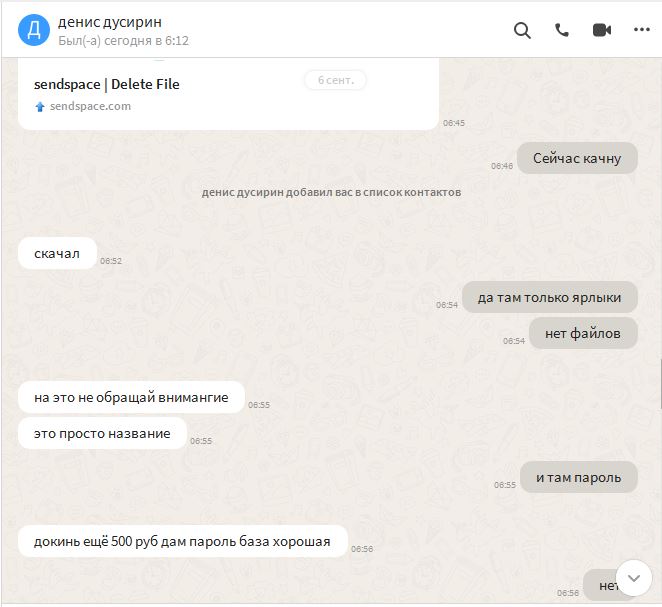This screenshot has height=607, width=662.
Task: Click the sendspace upload arrow icon
Action: pyautogui.click(x=40, y=106)
